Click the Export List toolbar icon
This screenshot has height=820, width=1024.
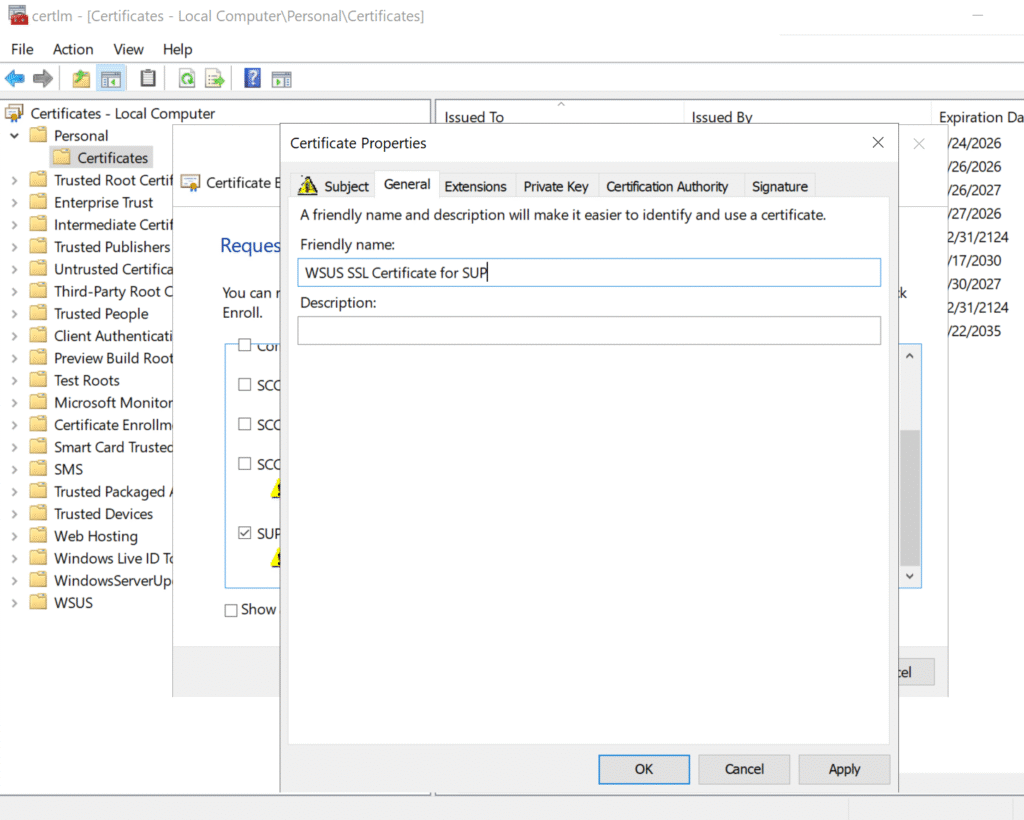point(215,79)
